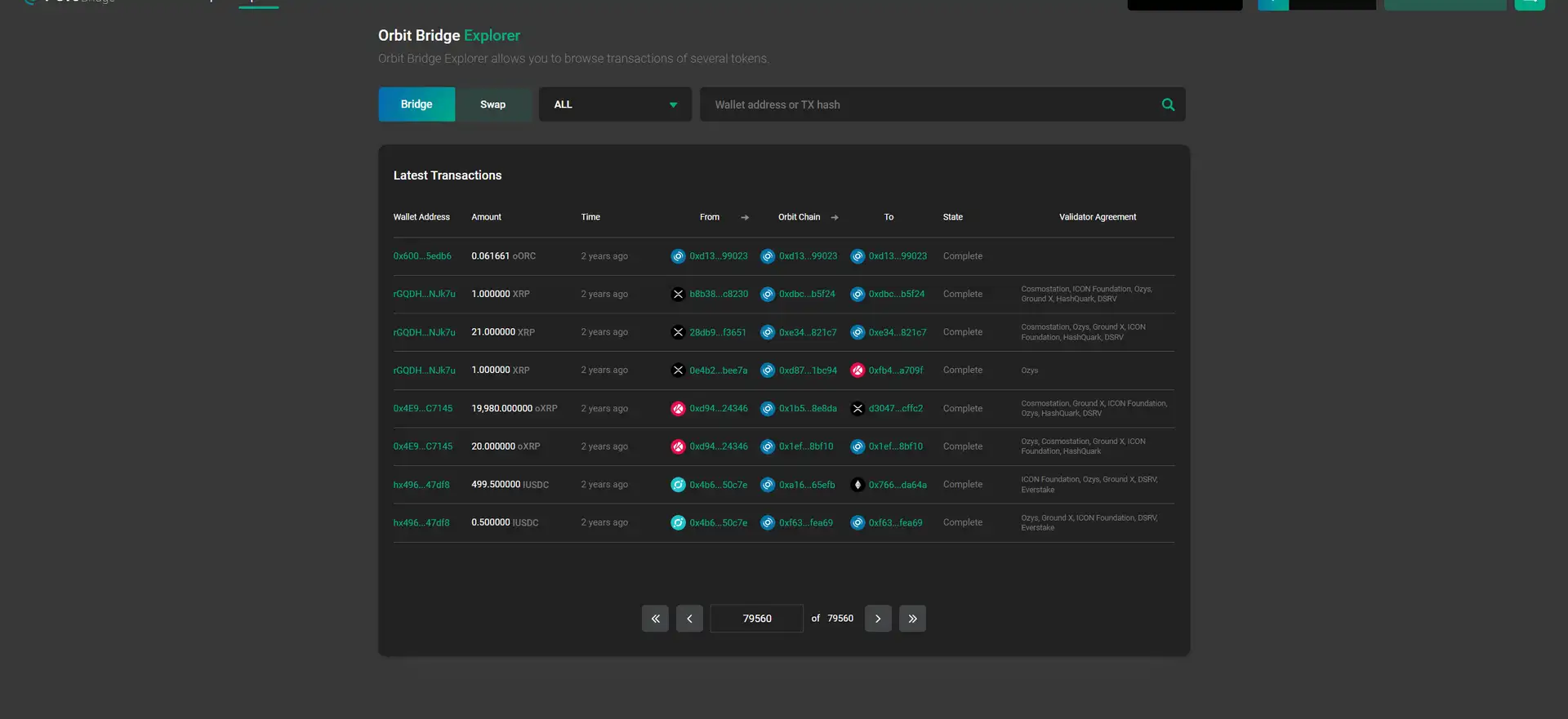Click Klaytn icon beside 0xfb4...a709f
1568x719 pixels.
pos(857,371)
